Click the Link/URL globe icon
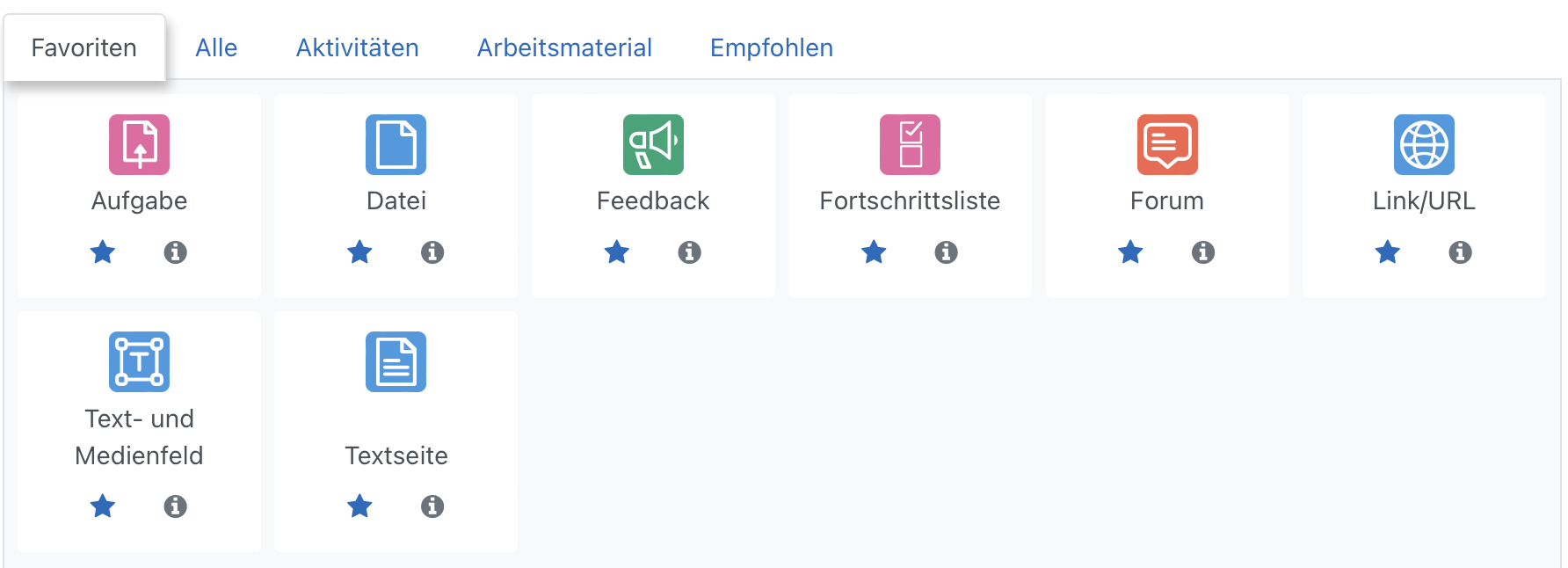 [1424, 145]
